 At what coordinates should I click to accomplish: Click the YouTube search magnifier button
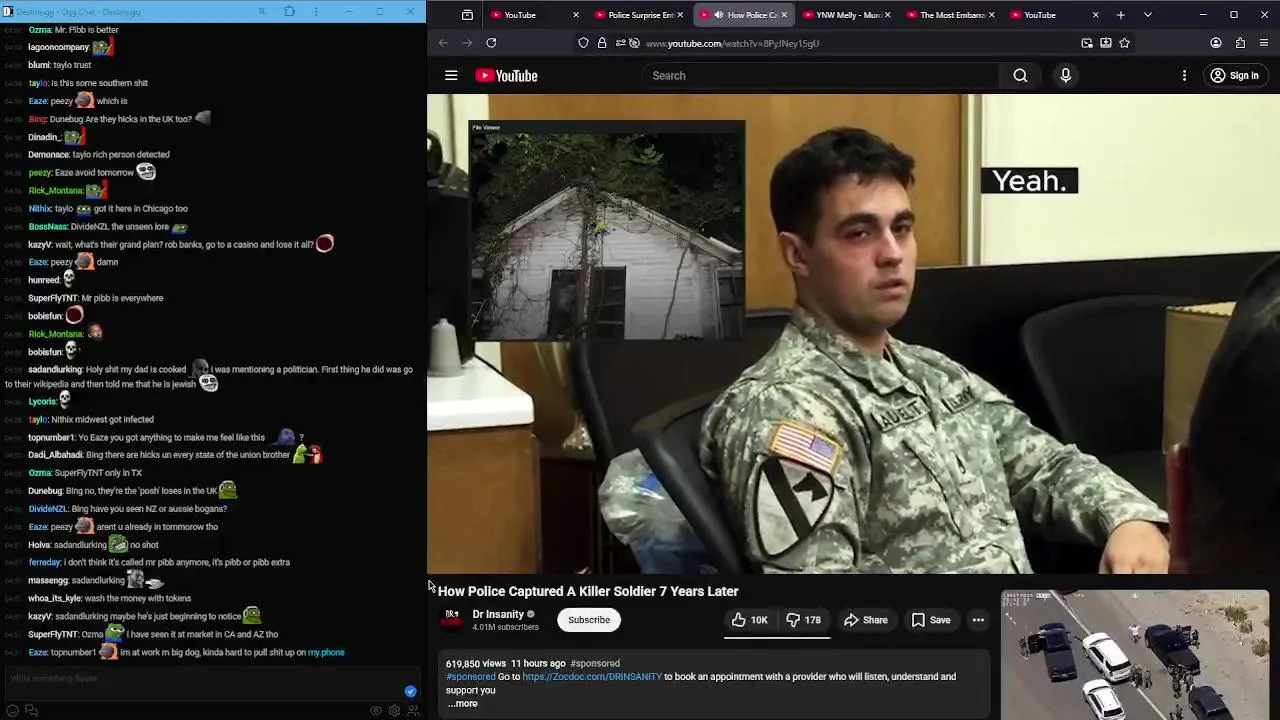1020,76
